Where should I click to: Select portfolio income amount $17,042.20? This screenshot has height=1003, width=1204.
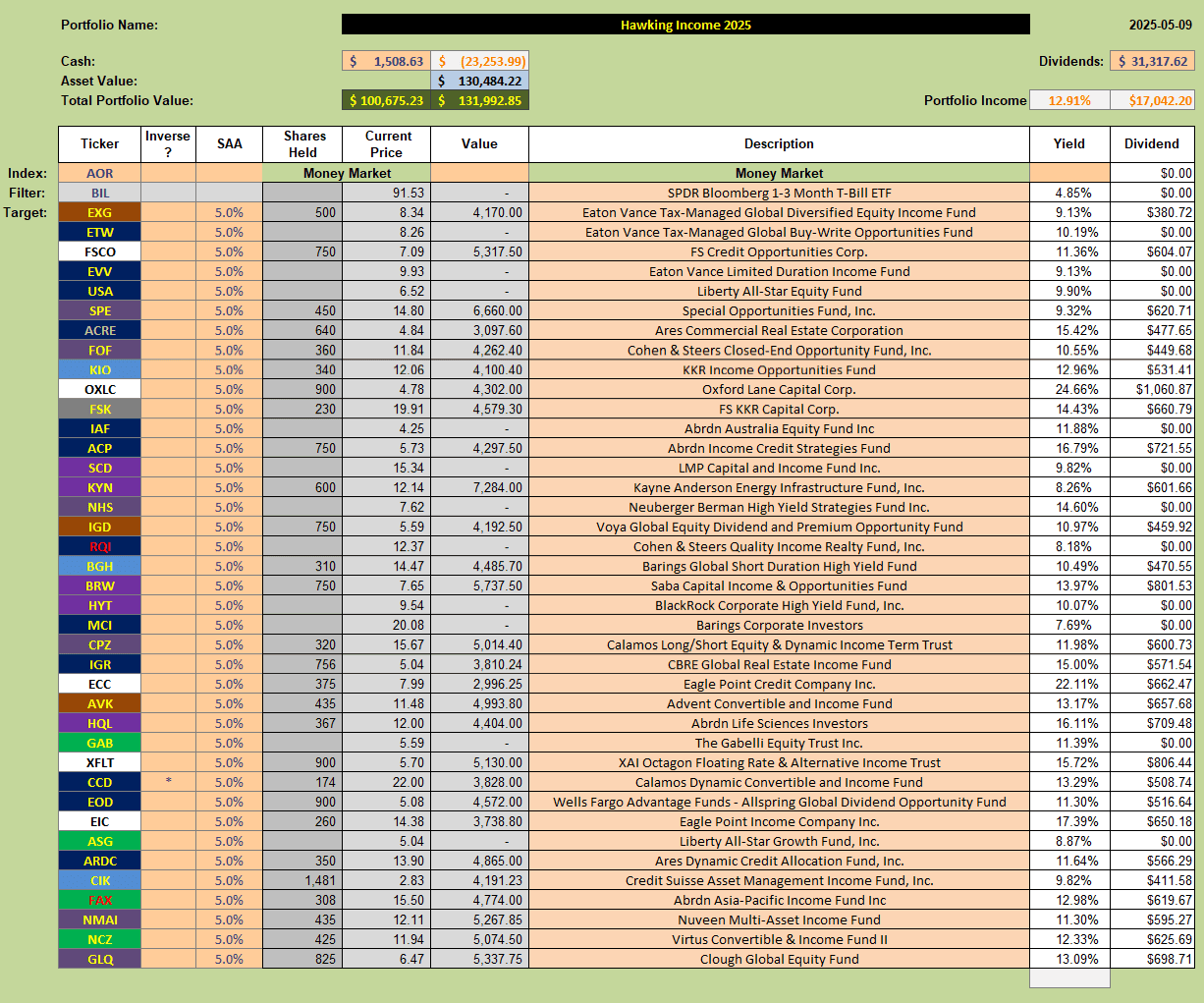click(x=1152, y=100)
